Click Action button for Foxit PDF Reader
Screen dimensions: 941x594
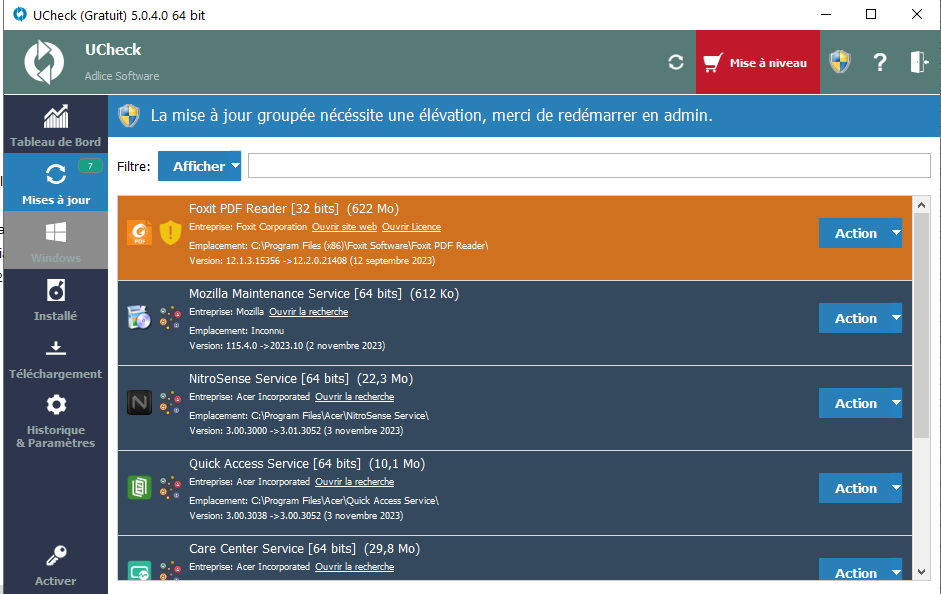coord(855,233)
